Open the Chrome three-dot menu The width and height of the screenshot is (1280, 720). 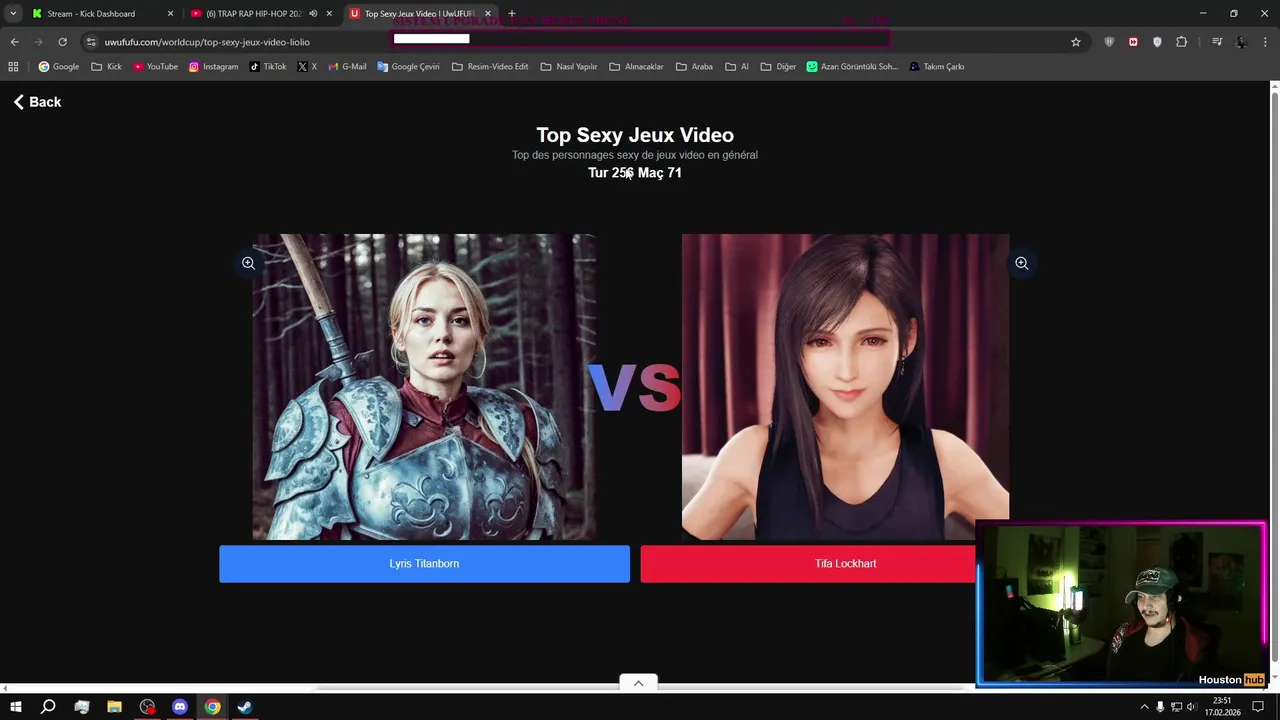1266,42
